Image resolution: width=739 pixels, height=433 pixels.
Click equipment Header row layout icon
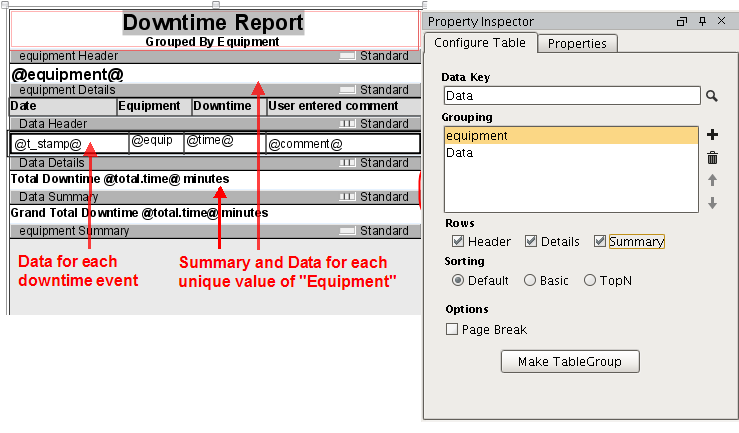(347, 56)
